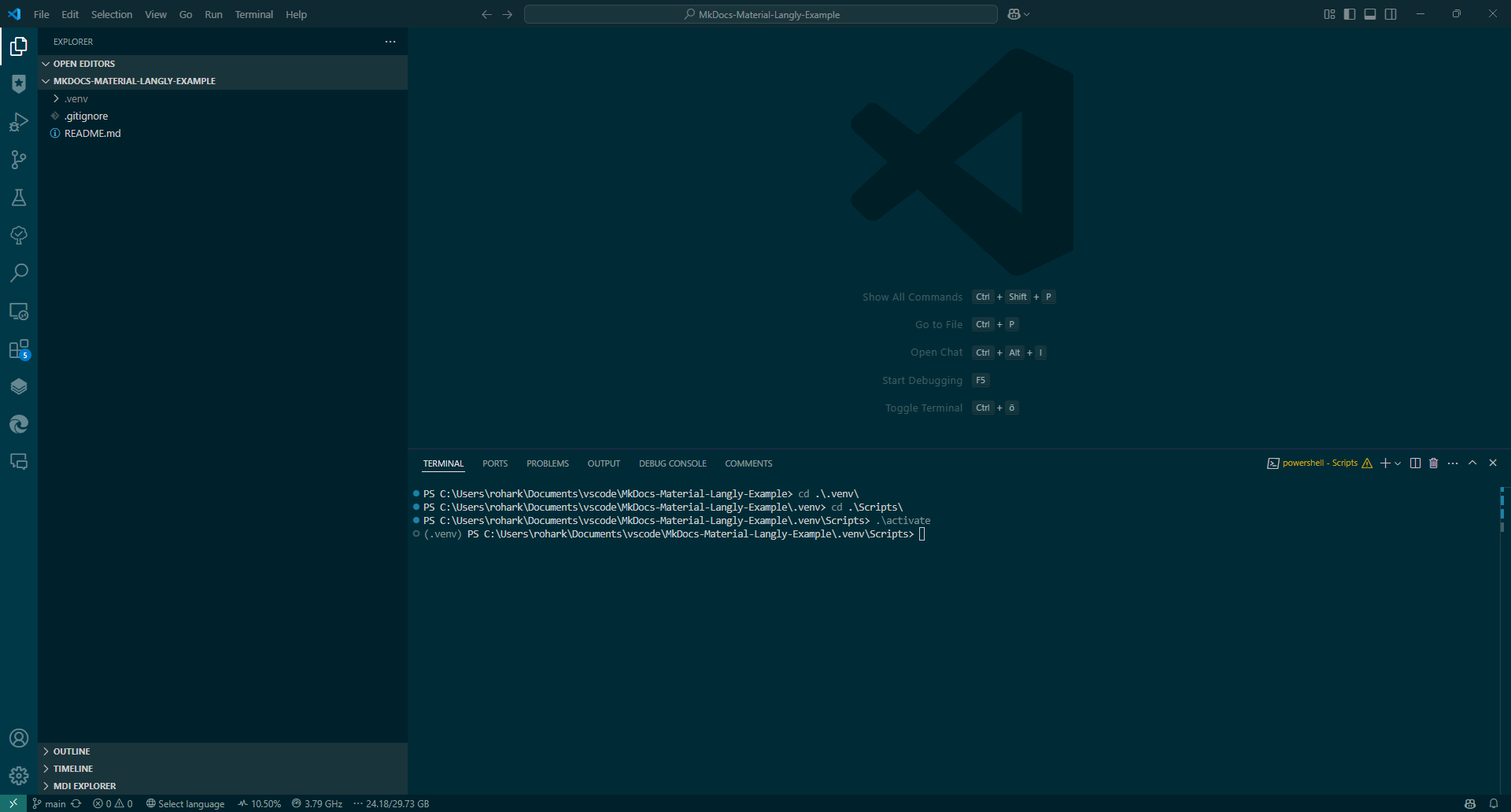
Task: Kill terminal with the trash icon
Action: [1433, 463]
